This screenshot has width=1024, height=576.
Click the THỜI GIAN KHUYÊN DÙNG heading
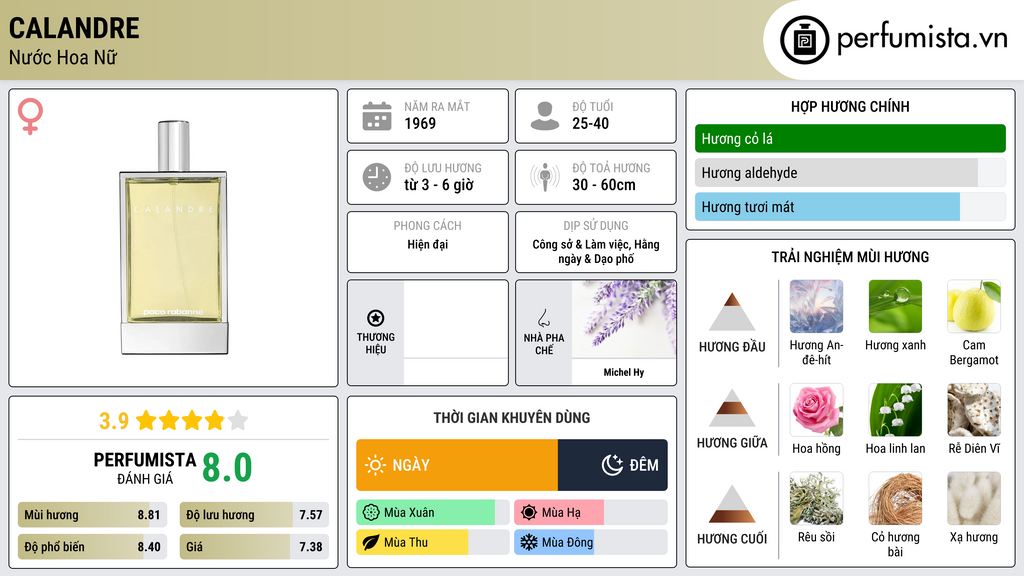(512, 417)
